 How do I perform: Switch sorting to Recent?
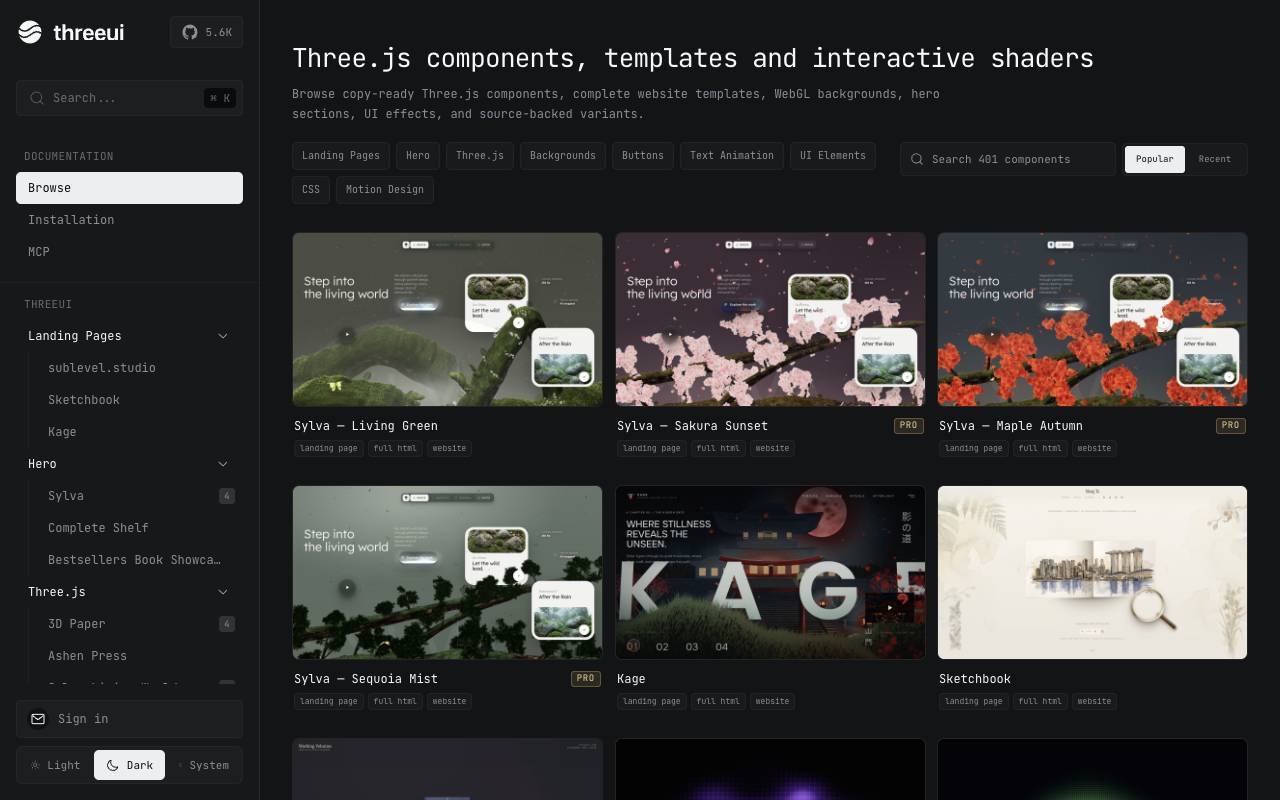1215,159
